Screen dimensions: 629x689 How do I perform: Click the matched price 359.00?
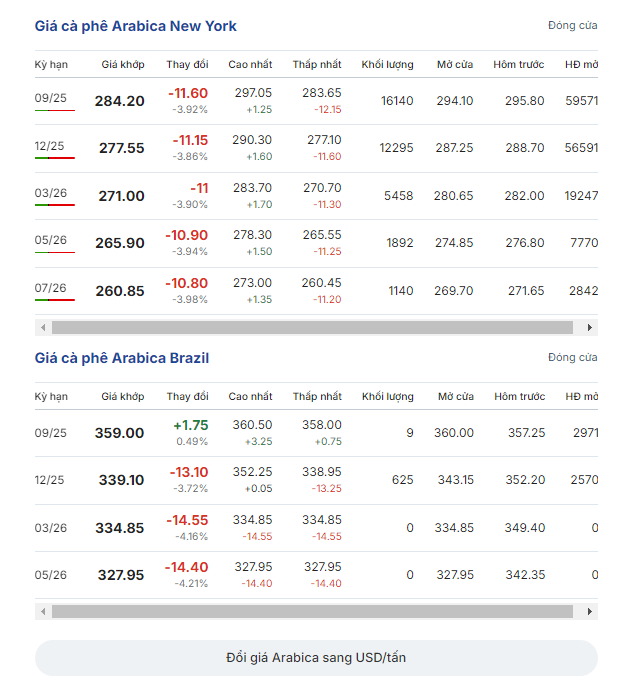click(120, 433)
